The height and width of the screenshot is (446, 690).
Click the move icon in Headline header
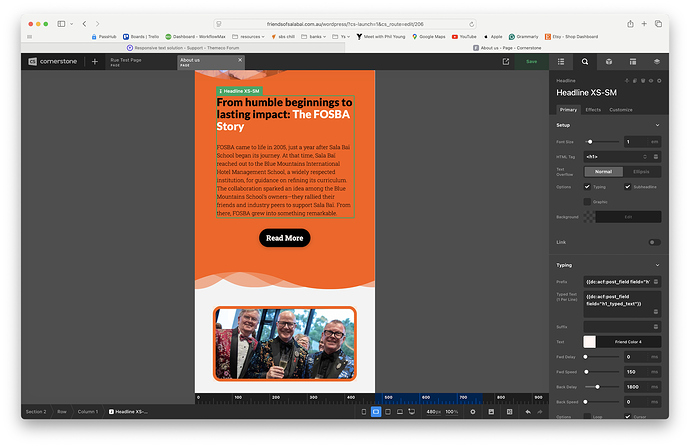point(627,80)
